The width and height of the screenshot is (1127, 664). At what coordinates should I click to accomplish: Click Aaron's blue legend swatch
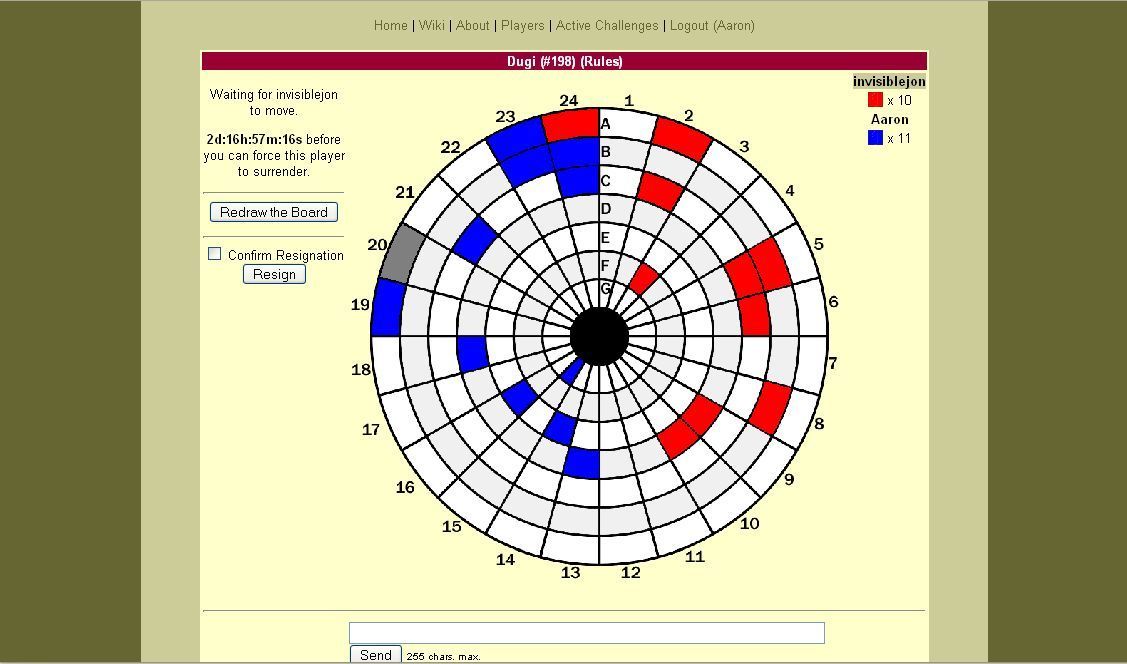[875, 138]
